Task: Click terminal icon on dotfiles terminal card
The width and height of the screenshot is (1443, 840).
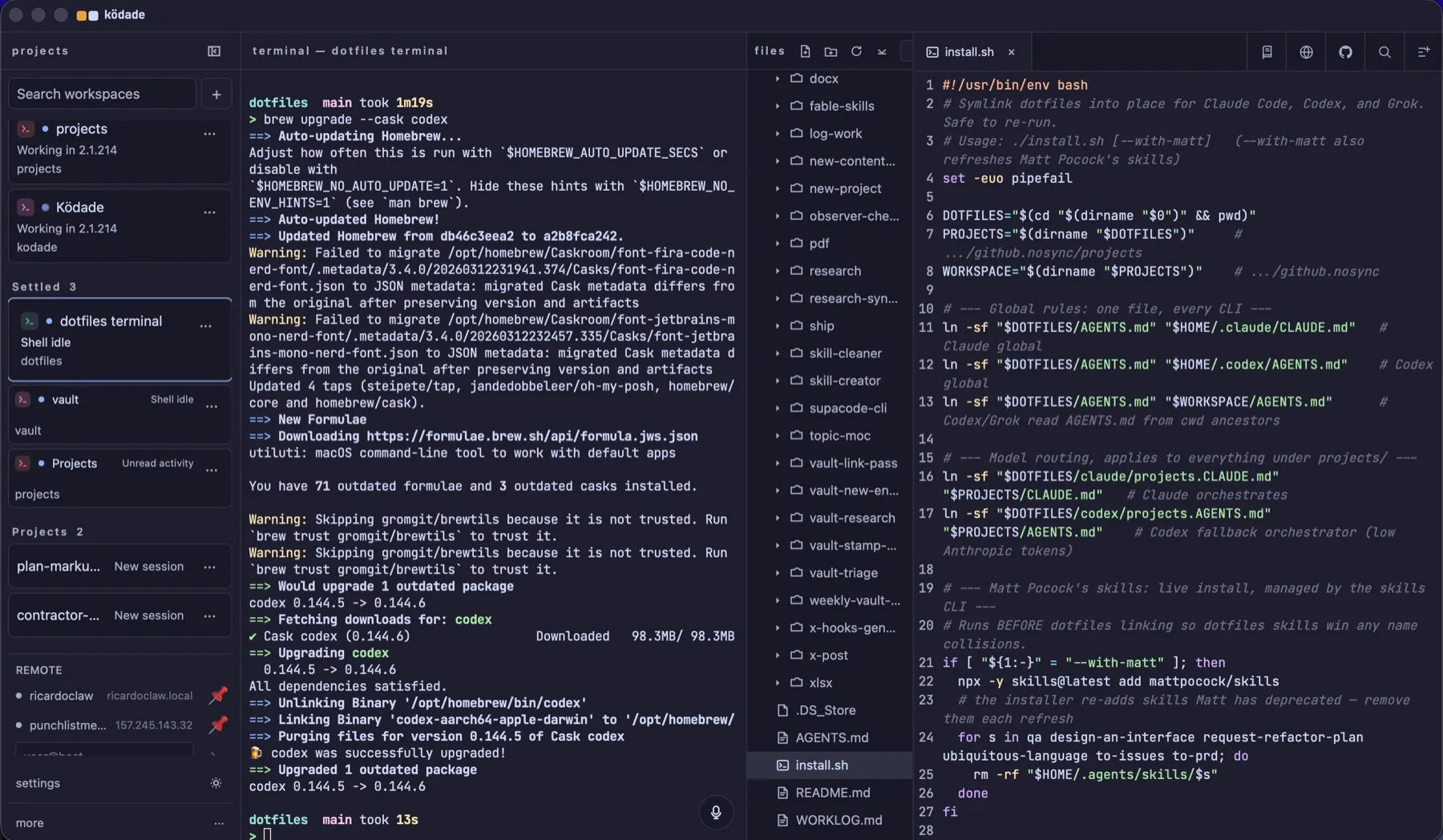Action: coord(29,321)
